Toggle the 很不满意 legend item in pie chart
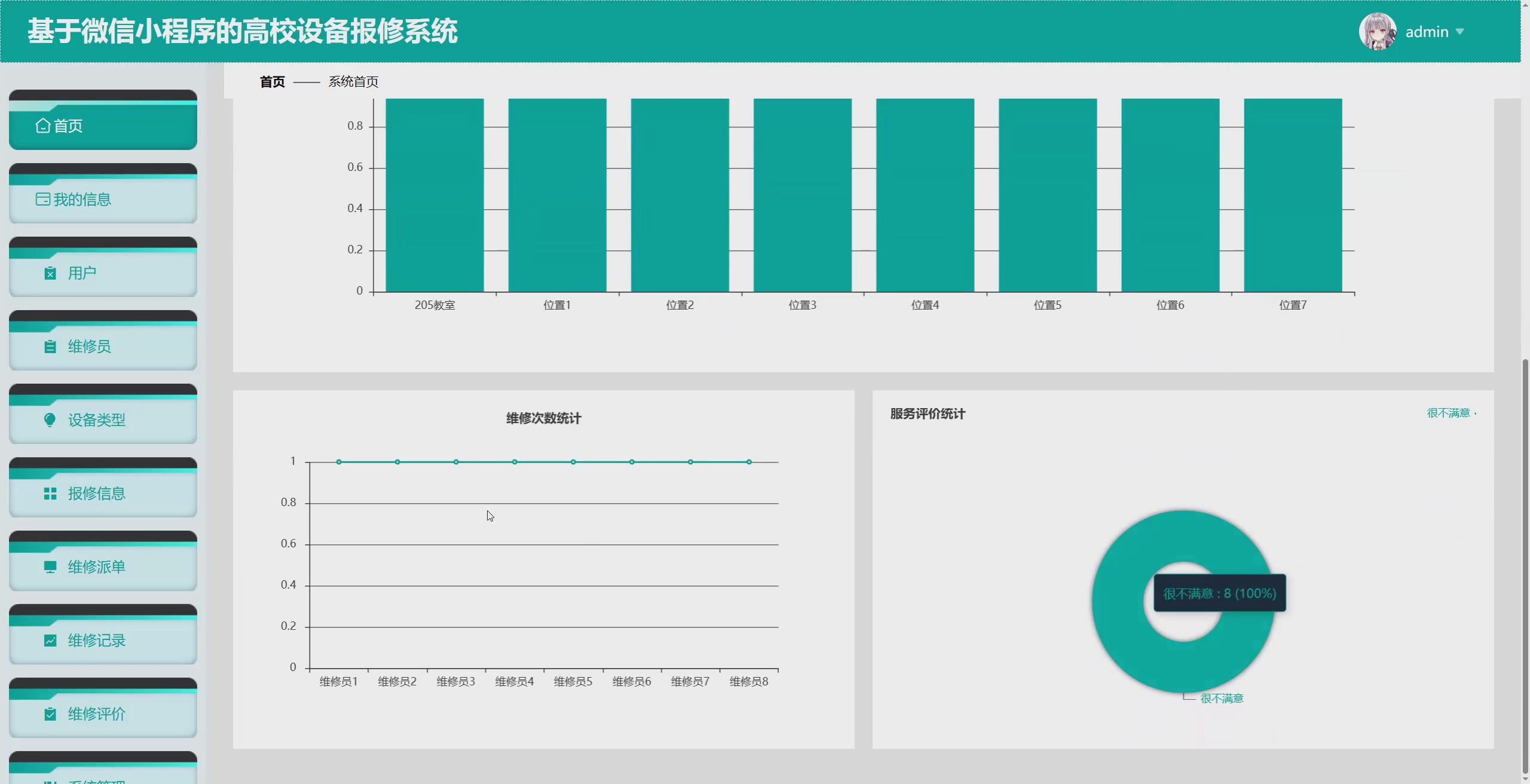 pyautogui.click(x=1448, y=413)
